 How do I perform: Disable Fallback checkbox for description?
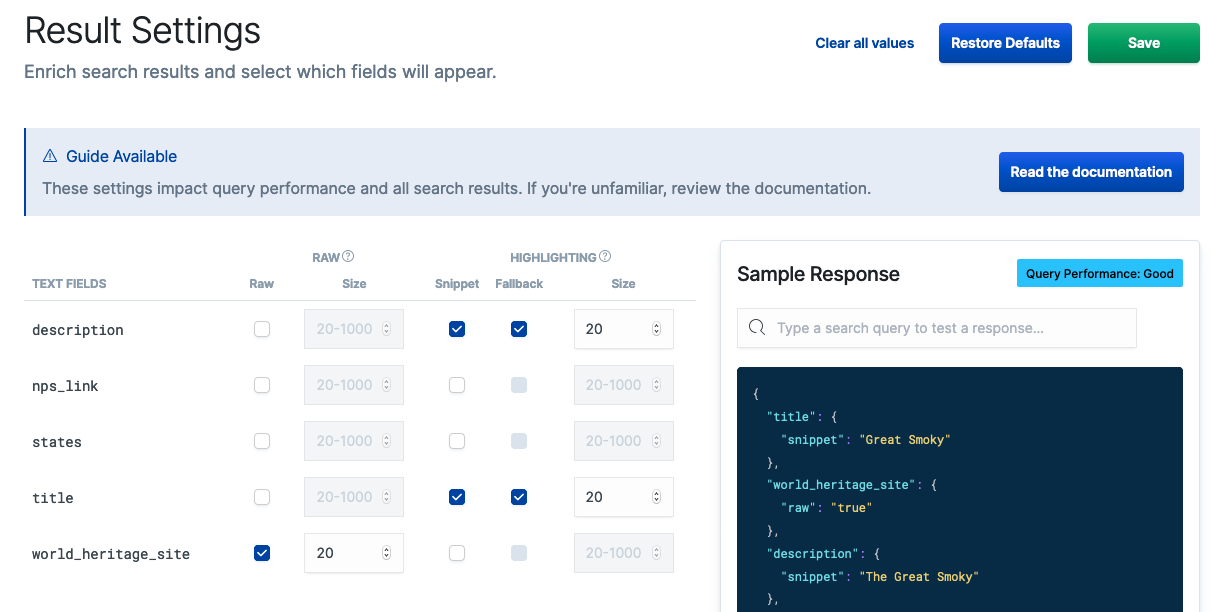pyautogui.click(x=519, y=329)
